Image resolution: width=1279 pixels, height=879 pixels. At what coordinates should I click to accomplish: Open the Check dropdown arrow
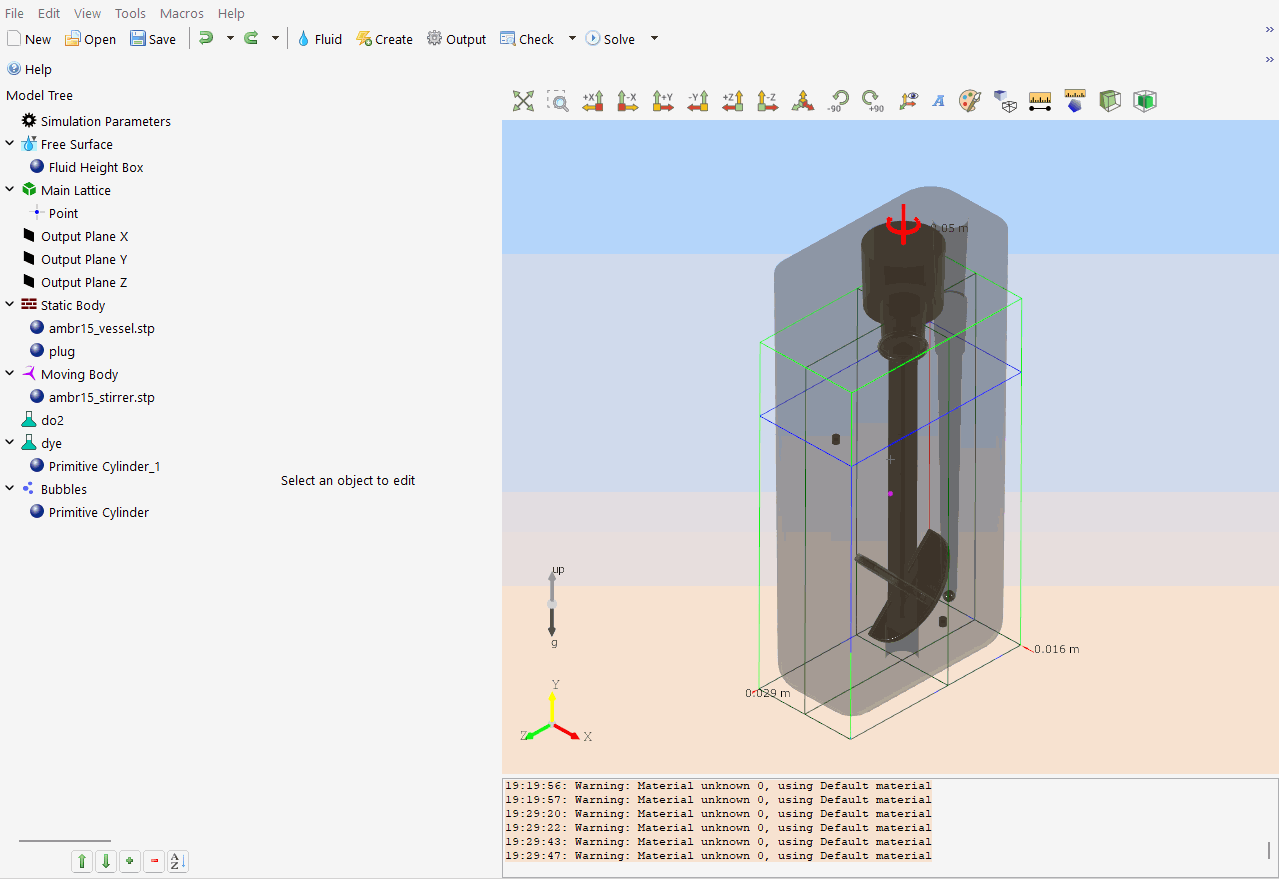click(x=572, y=38)
